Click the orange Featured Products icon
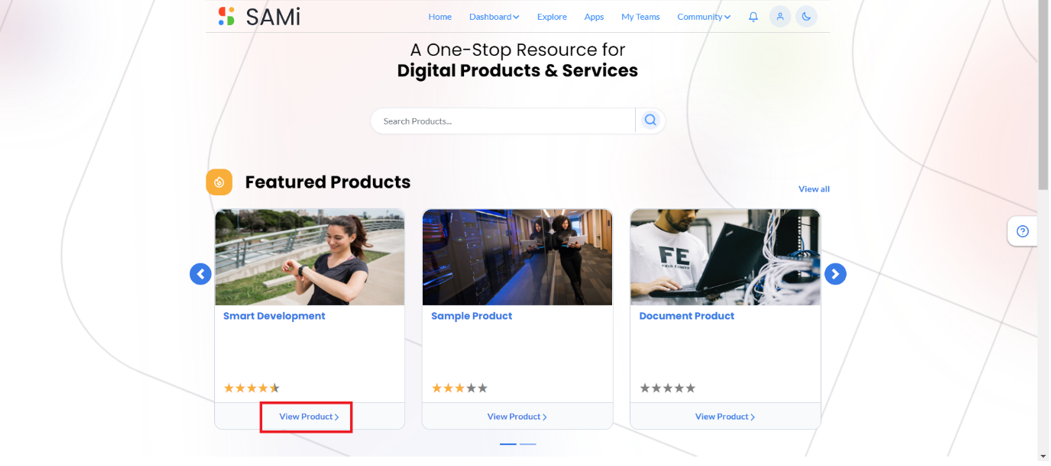The image size is (1051, 466). pyautogui.click(x=219, y=182)
